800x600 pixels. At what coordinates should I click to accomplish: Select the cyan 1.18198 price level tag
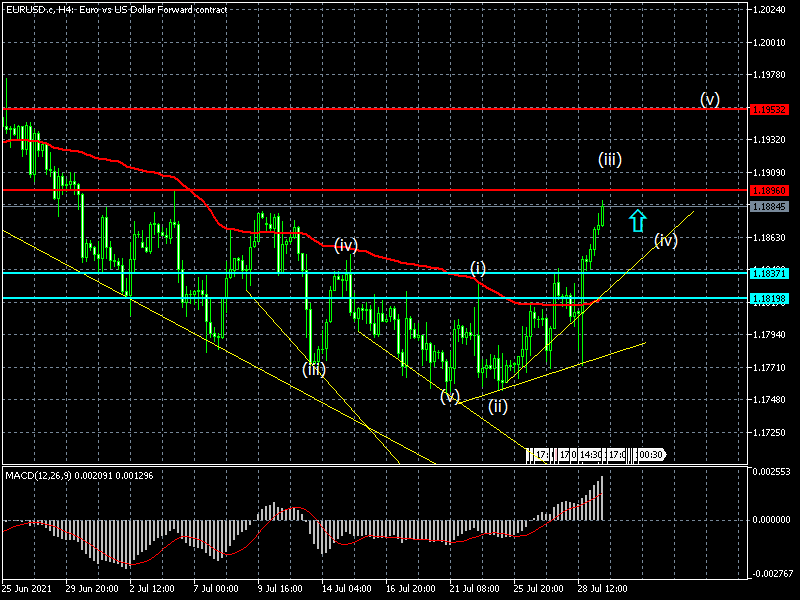pos(770,298)
